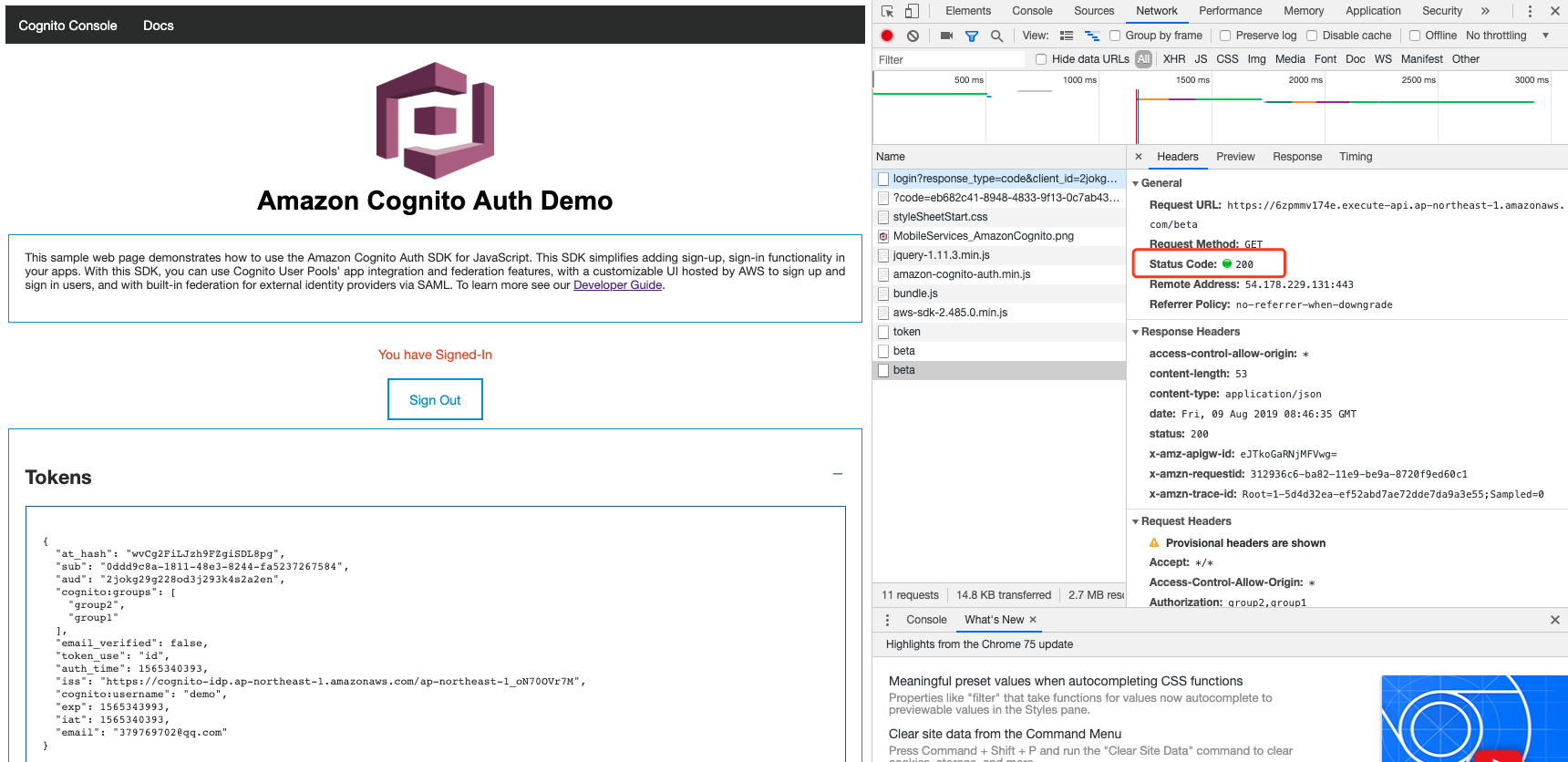The height and width of the screenshot is (762, 1568).
Task: Close the bottom drawer
Action: (x=1555, y=620)
